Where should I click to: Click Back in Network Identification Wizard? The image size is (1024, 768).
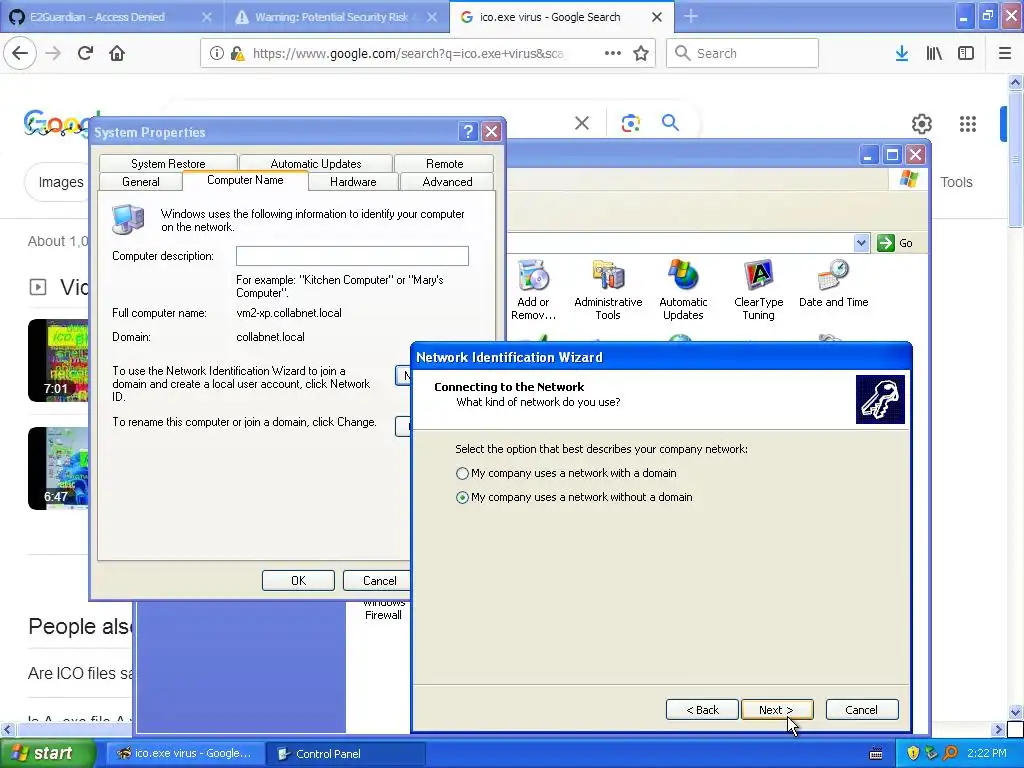702,710
